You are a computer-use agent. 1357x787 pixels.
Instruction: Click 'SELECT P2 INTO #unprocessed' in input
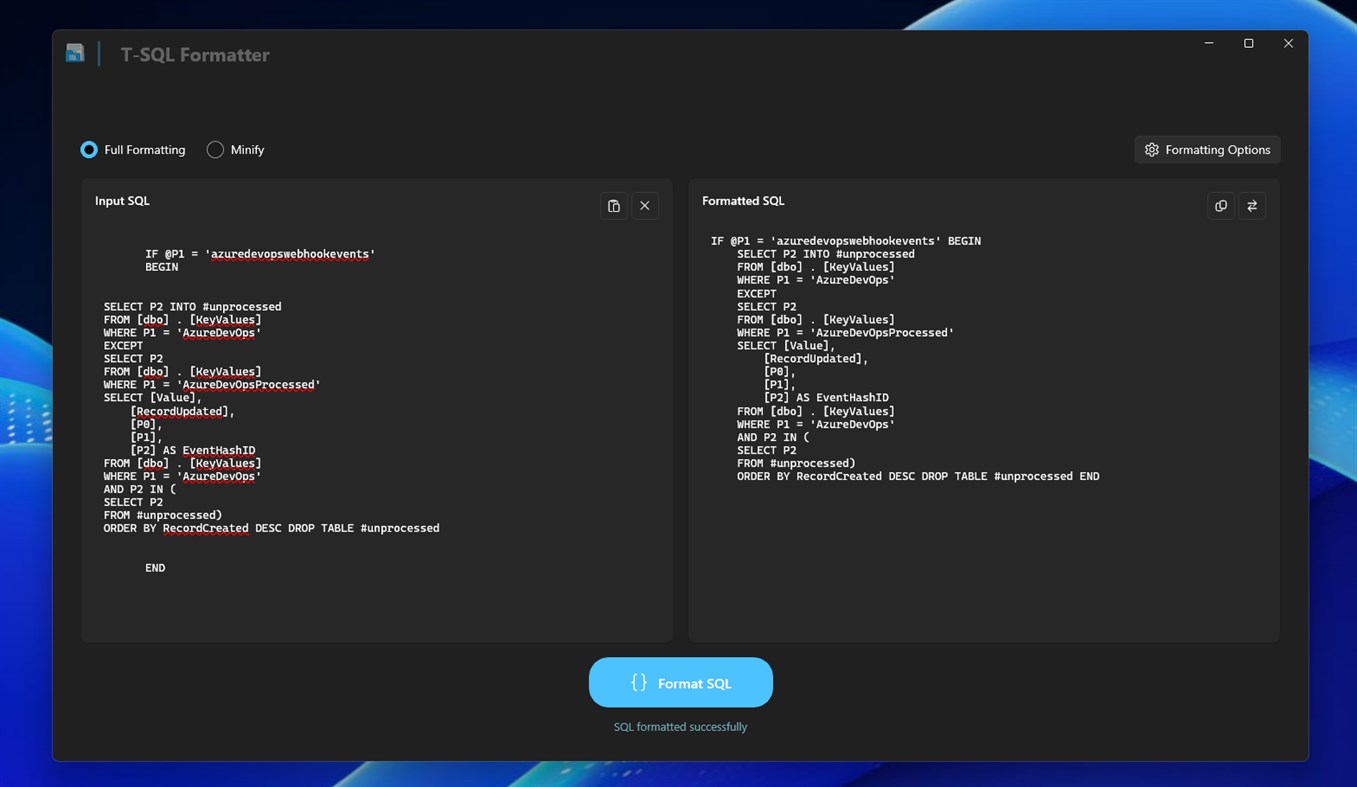(192, 307)
